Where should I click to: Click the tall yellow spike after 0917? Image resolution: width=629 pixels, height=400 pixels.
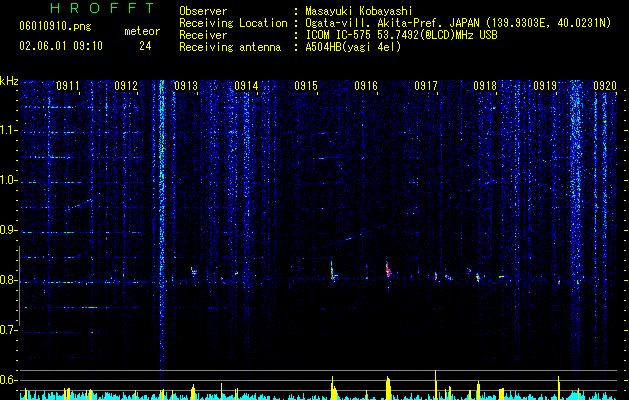click(x=436, y=384)
